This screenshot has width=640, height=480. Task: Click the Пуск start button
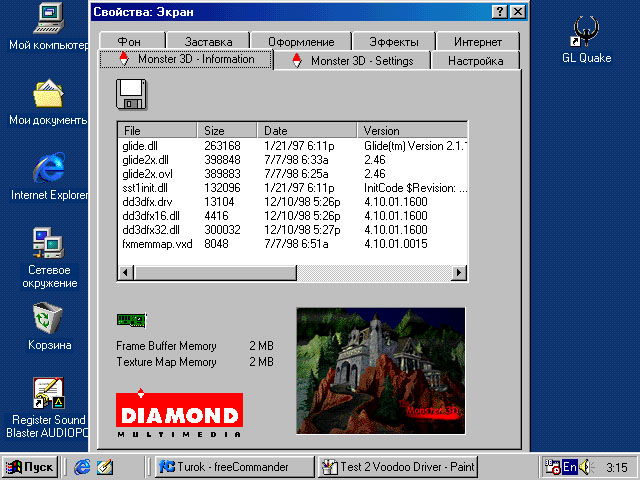pos(30,467)
